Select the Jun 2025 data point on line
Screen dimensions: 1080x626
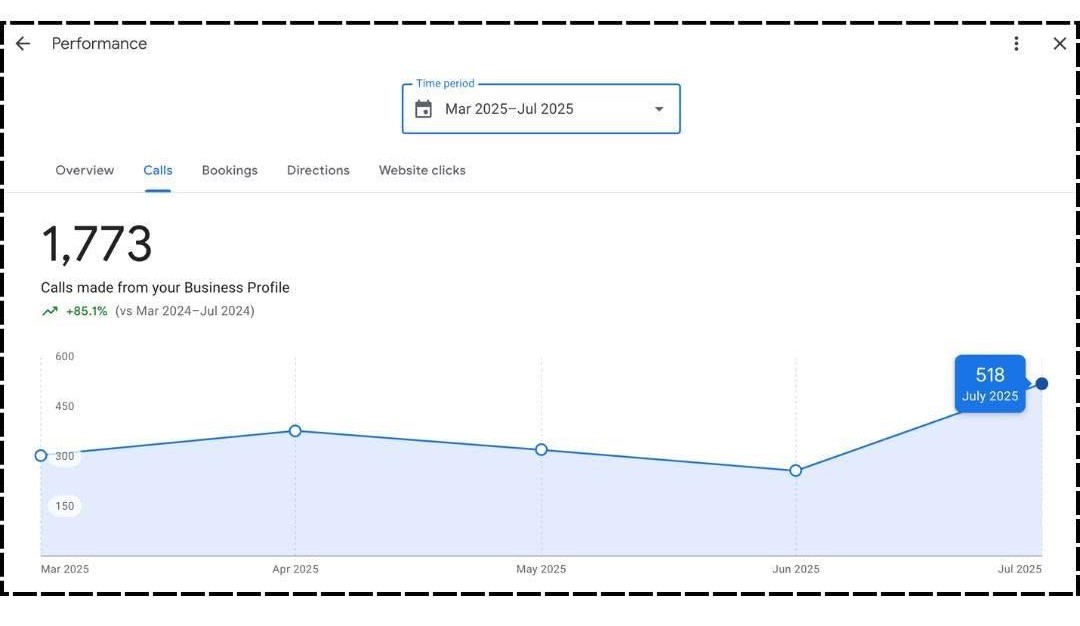coord(796,470)
